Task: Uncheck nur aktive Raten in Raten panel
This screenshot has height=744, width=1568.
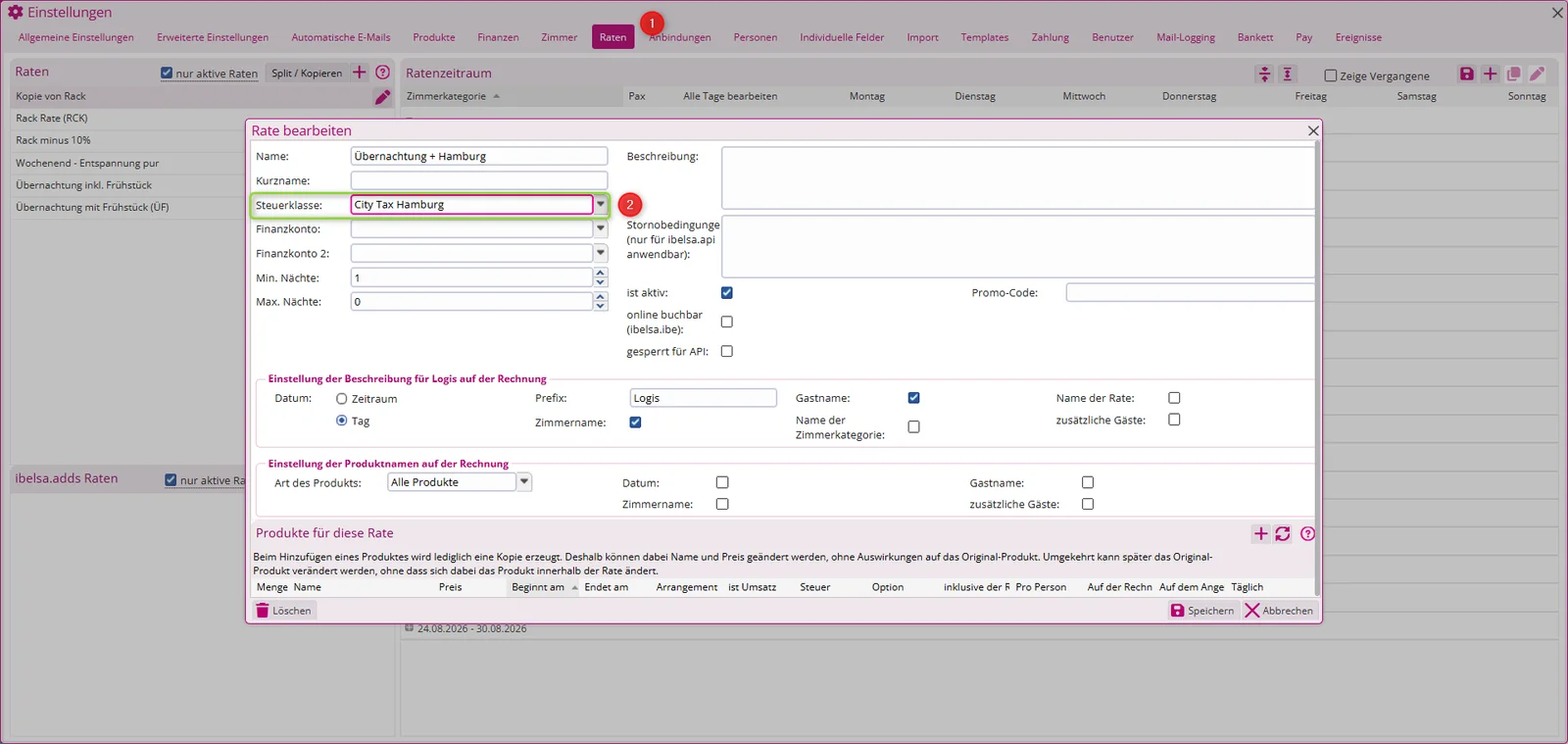Action: [x=167, y=74]
